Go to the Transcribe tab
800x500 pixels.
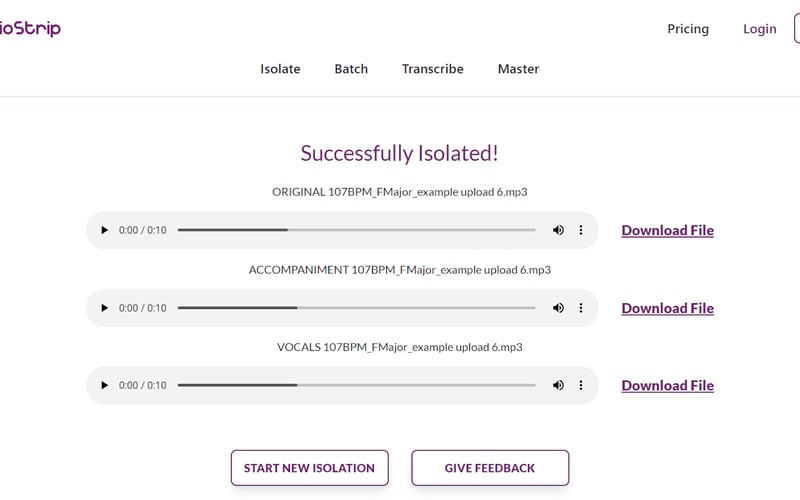(x=432, y=69)
